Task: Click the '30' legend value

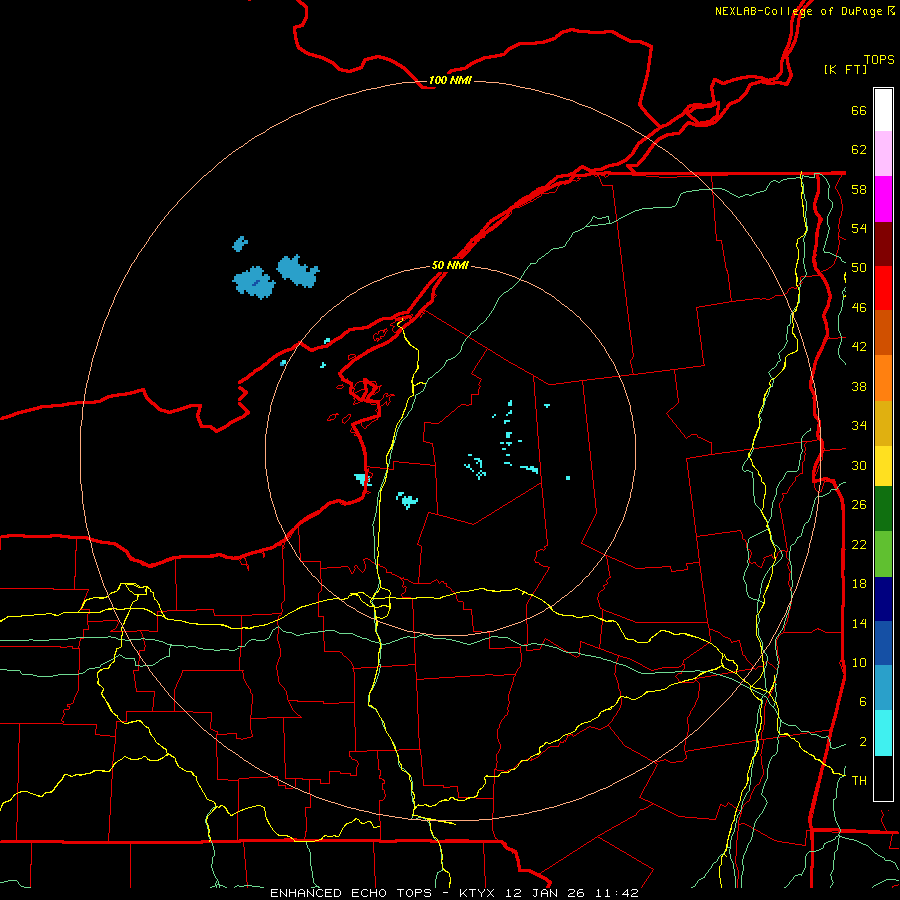Action: (x=859, y=465)
